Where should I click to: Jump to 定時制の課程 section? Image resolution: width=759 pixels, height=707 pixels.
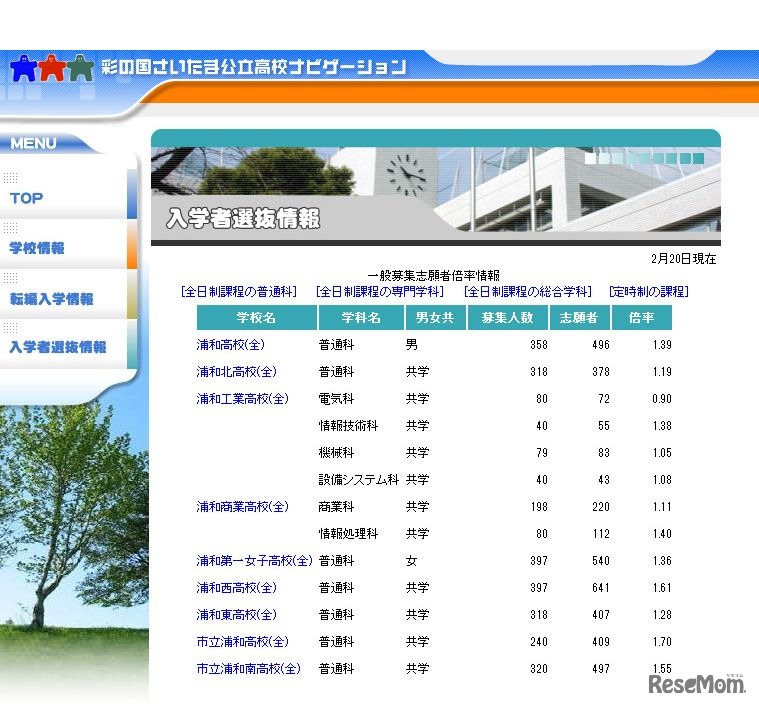point(648,292)
